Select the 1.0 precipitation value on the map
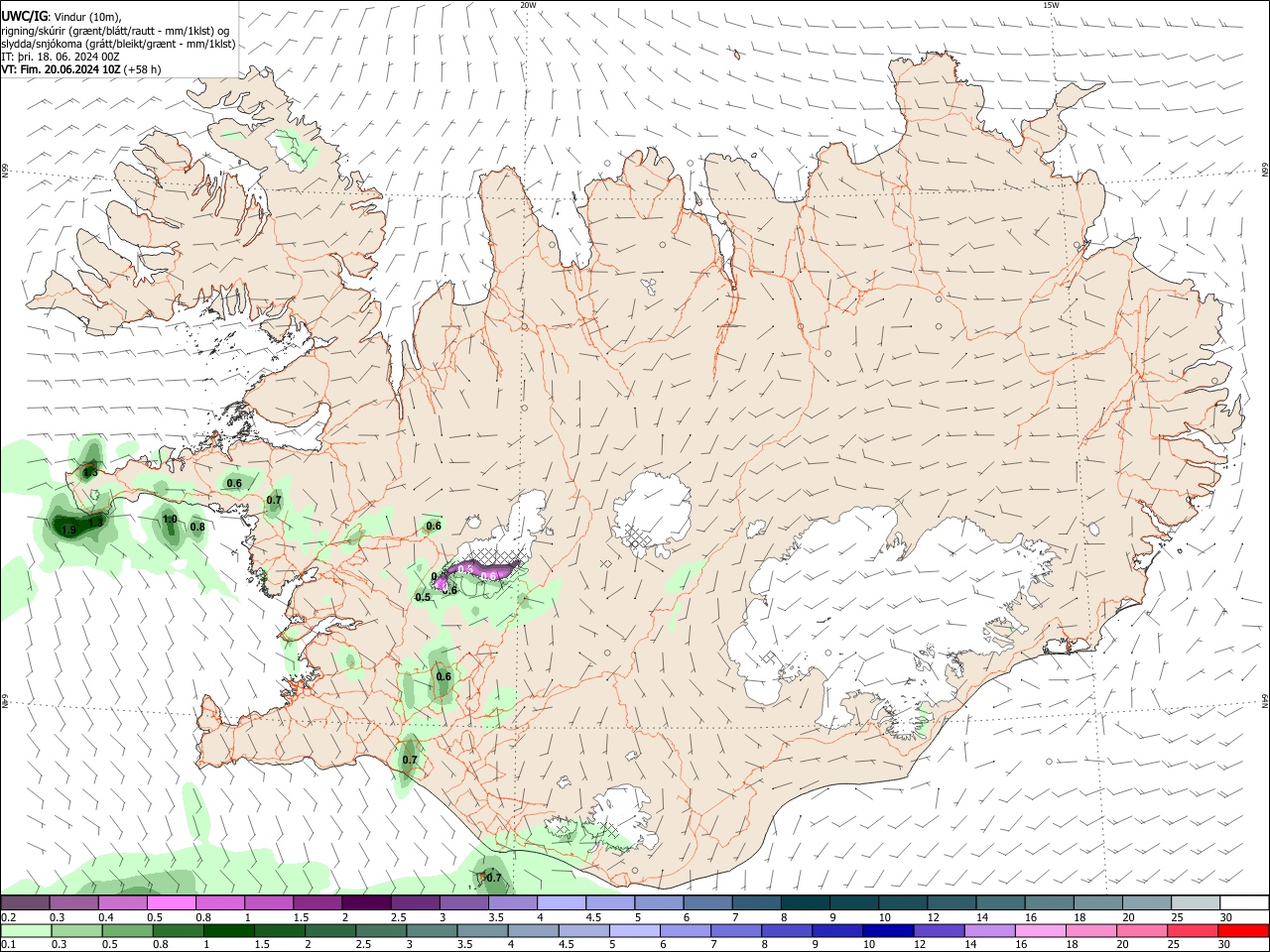The image size is (1270, 952). point(170,519)
